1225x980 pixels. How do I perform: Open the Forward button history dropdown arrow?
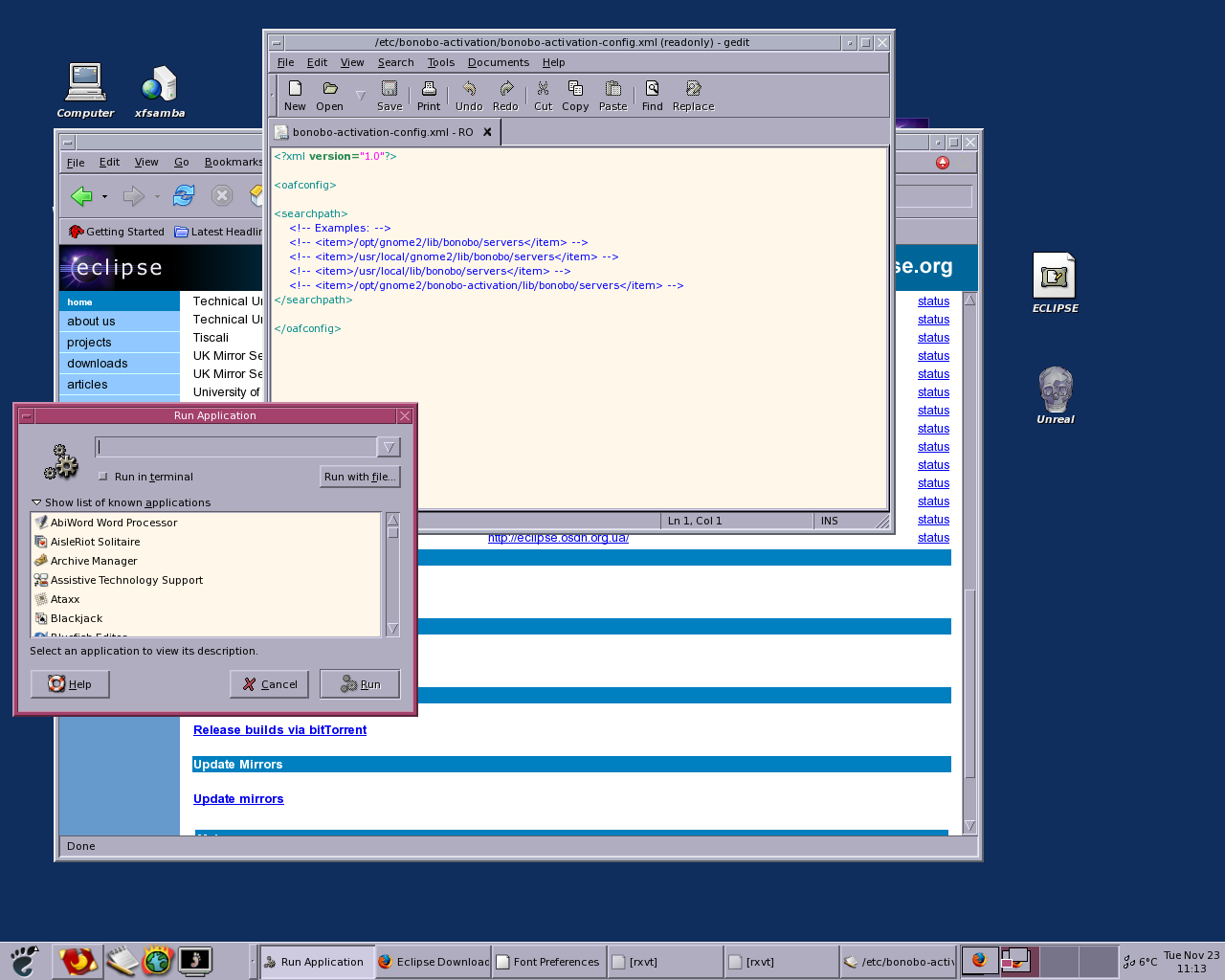pos(157,197)
